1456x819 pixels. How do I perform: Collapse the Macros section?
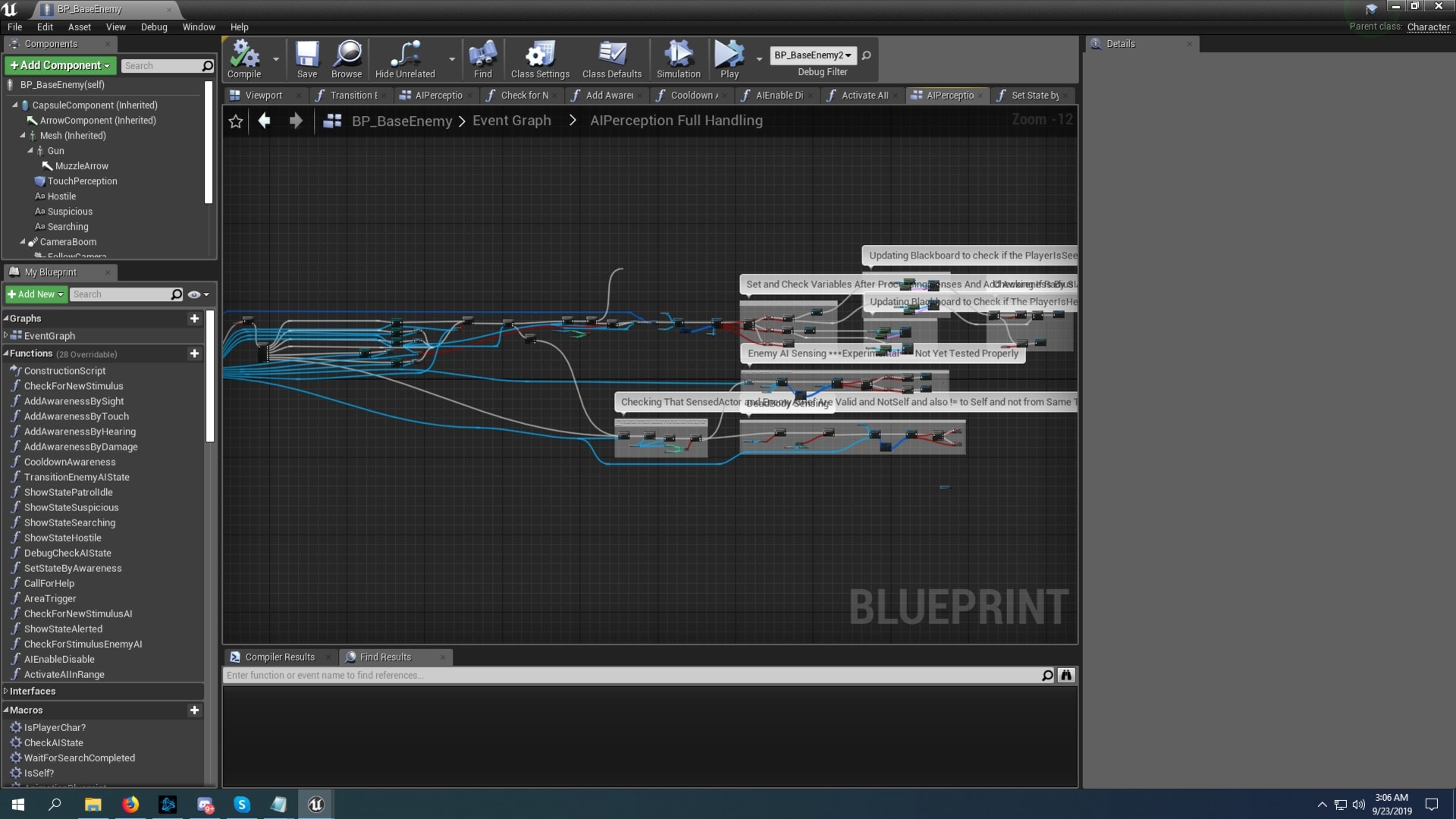click(6, 710)
